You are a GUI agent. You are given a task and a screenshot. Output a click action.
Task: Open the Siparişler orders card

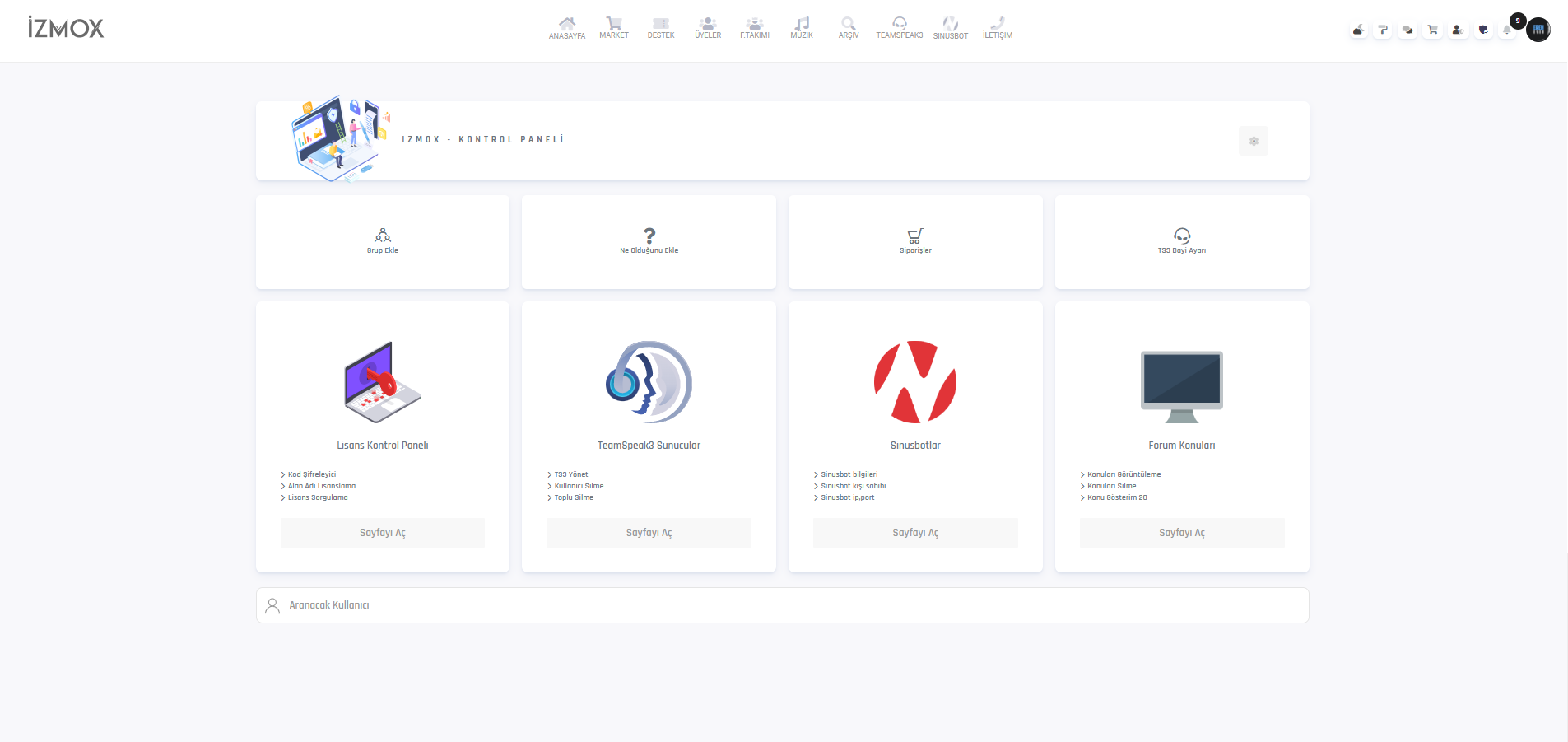915,242
